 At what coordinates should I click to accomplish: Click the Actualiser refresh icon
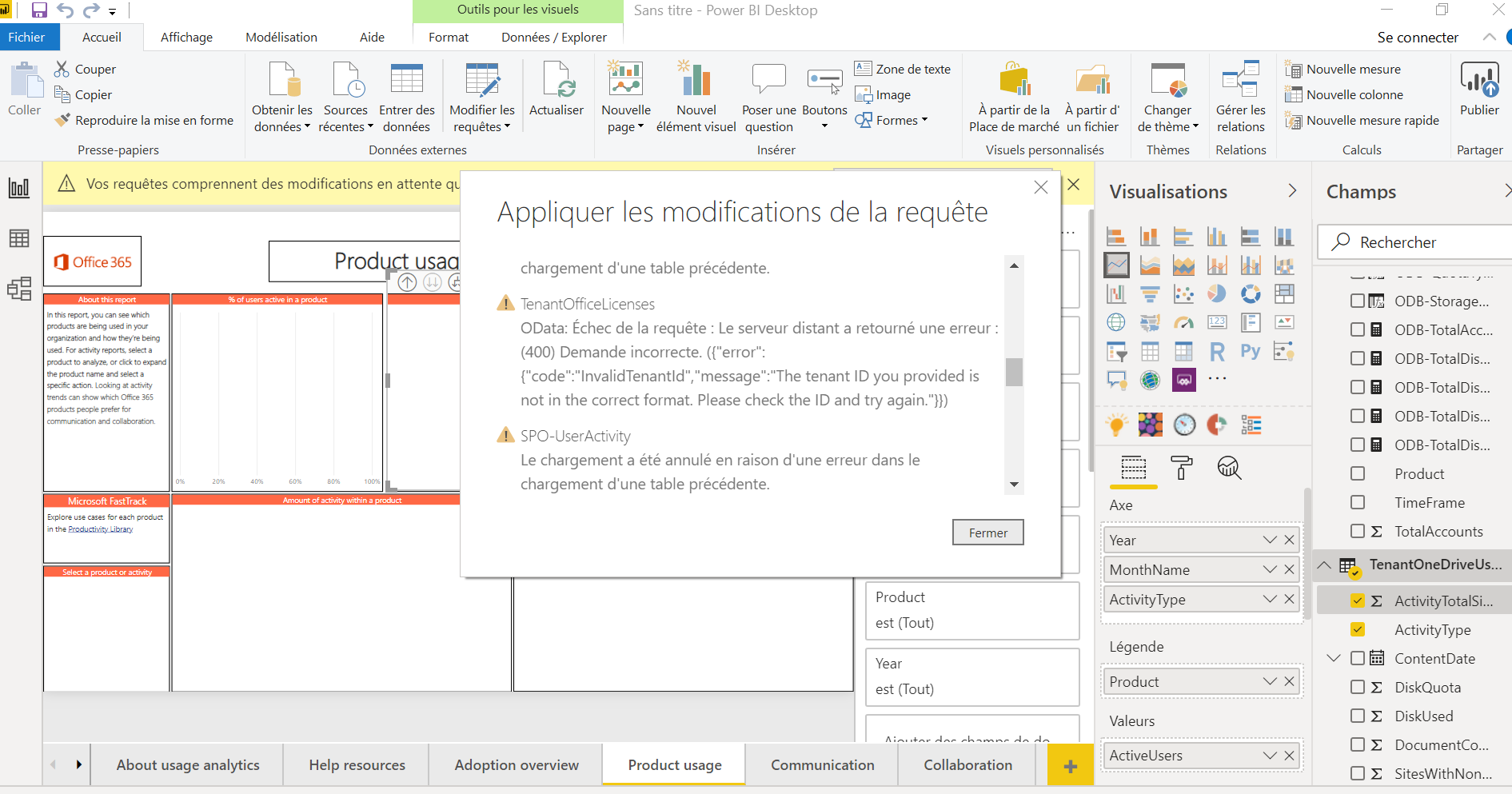point(557,80)
